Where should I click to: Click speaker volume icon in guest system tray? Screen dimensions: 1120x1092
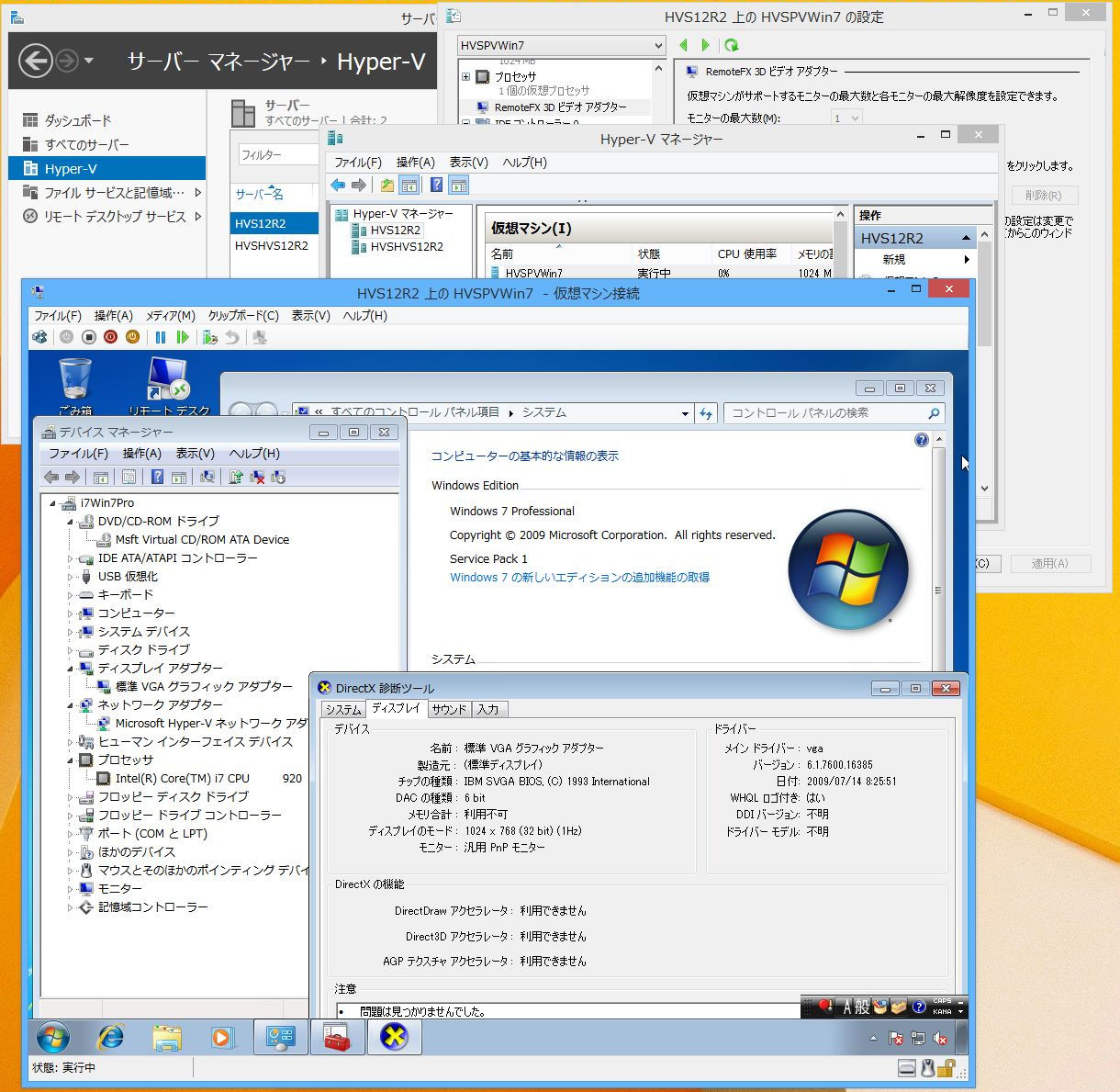point(940,1039)
